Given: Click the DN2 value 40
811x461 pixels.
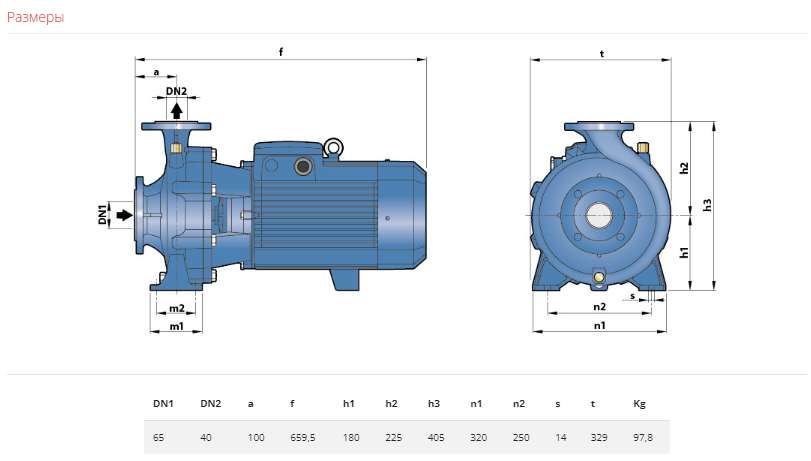Looking at the screenshot, I should tap(206, 438).
